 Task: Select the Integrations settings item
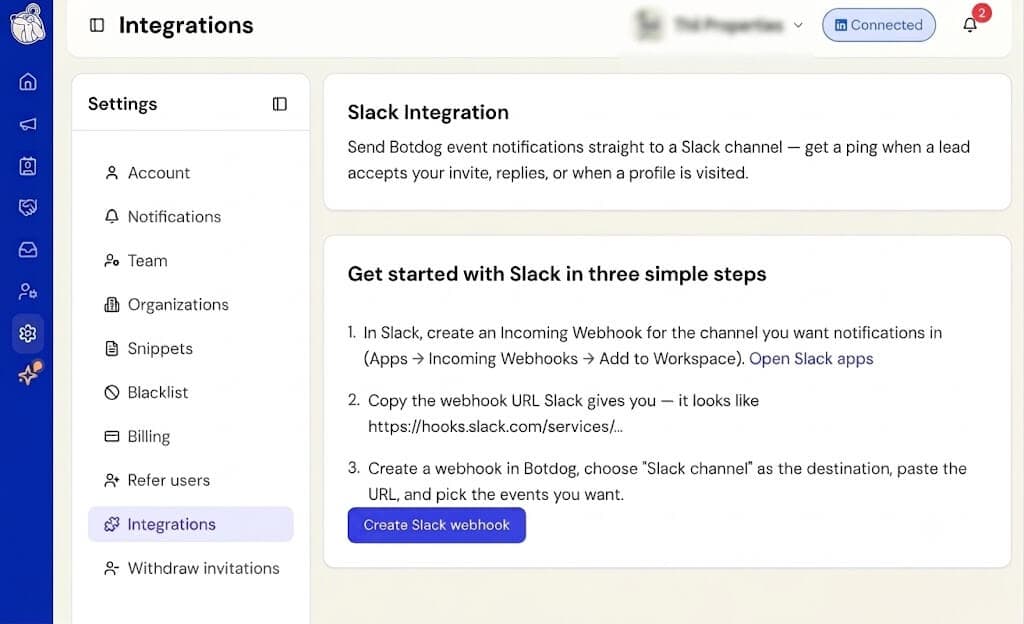(190, 524)
